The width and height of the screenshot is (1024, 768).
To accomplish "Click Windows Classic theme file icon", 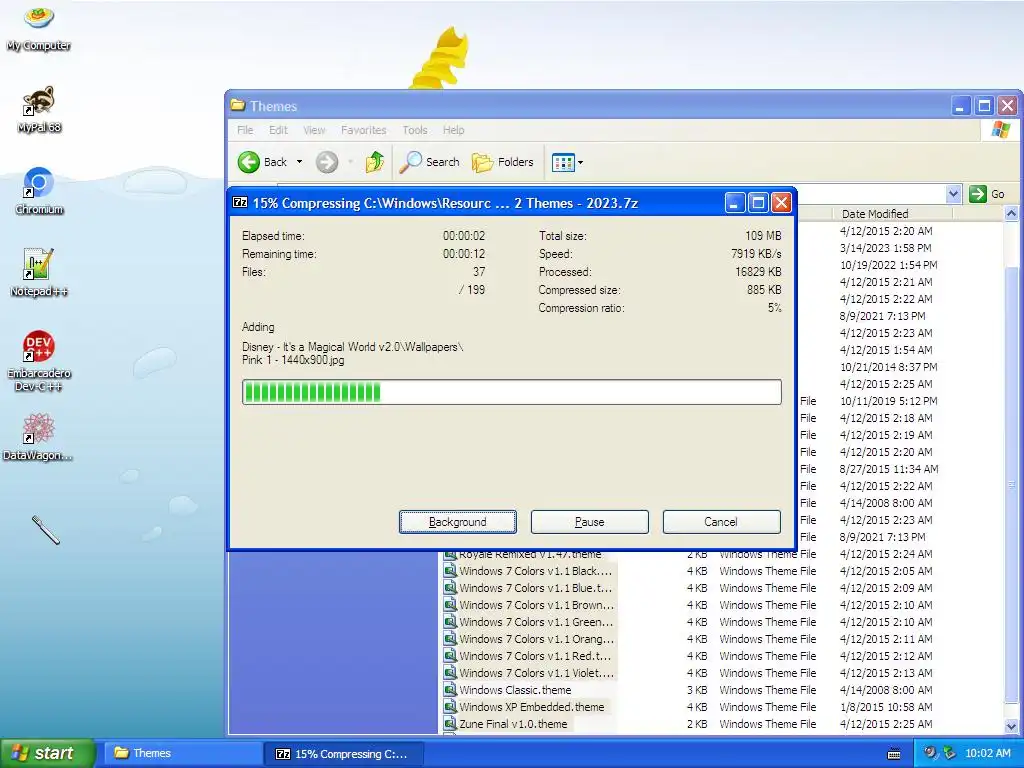I will click(x=450, y=690).
